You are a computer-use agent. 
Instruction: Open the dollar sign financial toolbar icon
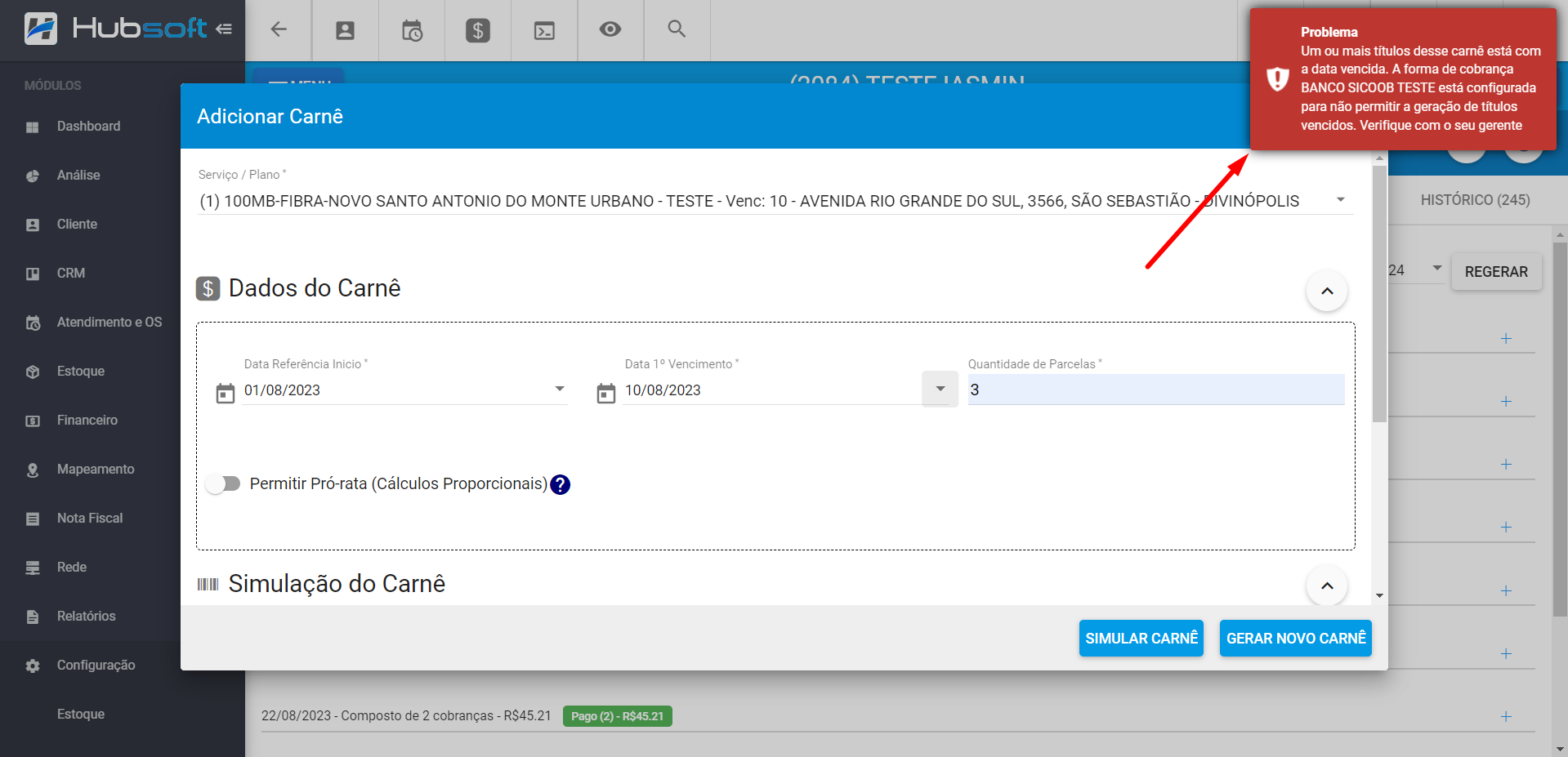coord(478,30)
